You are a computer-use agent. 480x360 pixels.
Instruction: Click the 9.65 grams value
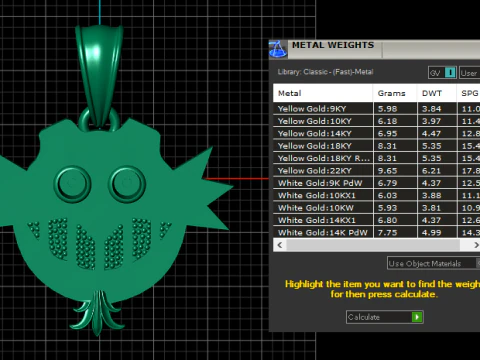pyautogui.click(x=387, y=171)
